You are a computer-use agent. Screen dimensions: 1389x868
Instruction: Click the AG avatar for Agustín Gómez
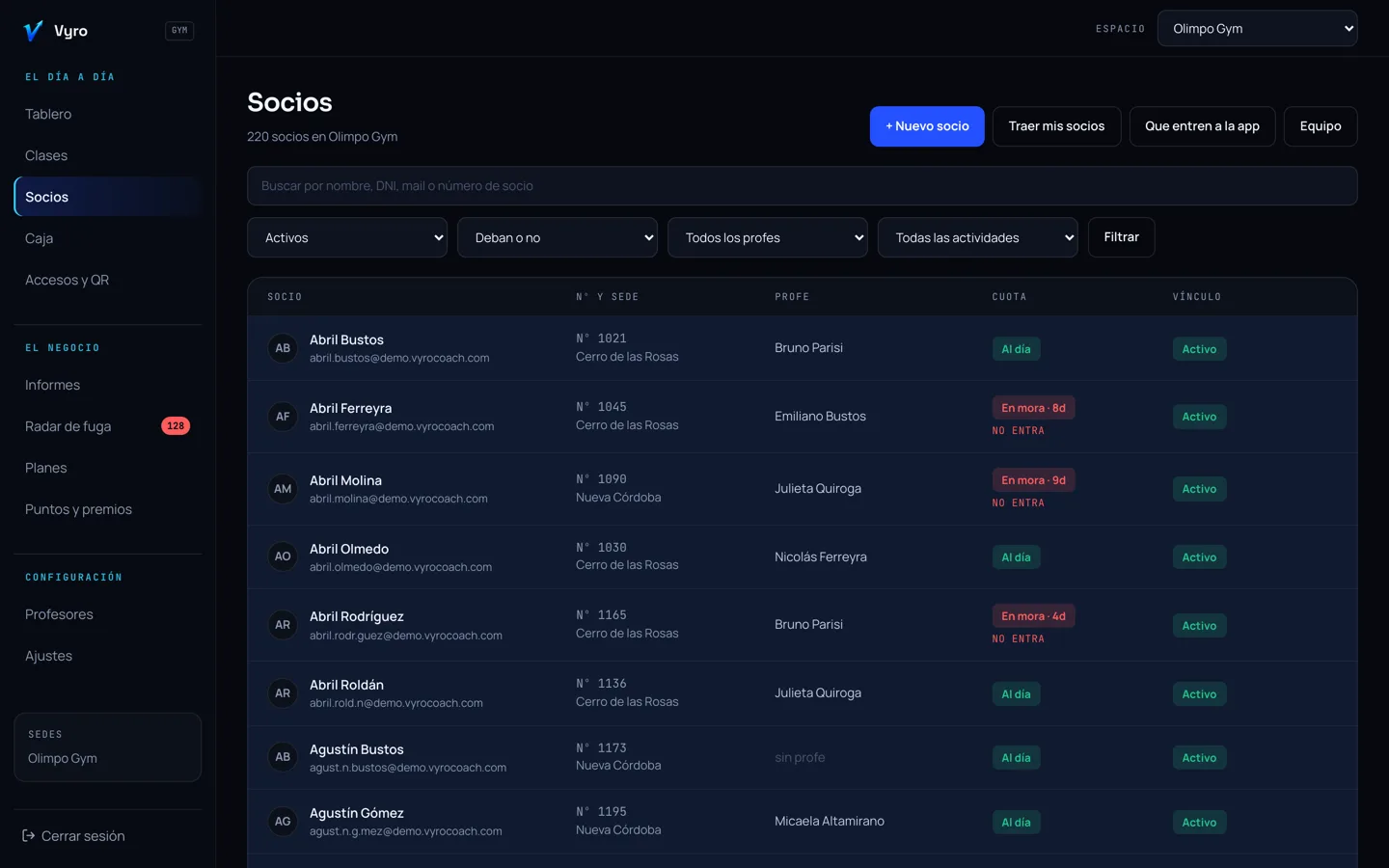[x=283, y=822]
